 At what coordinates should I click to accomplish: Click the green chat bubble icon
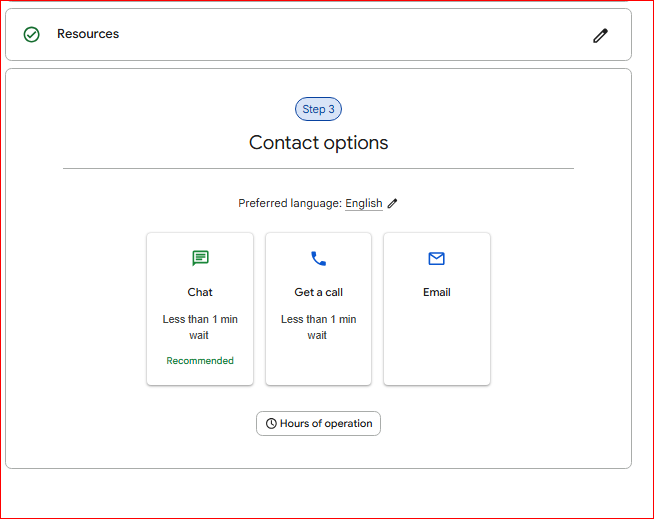point(200,258)
